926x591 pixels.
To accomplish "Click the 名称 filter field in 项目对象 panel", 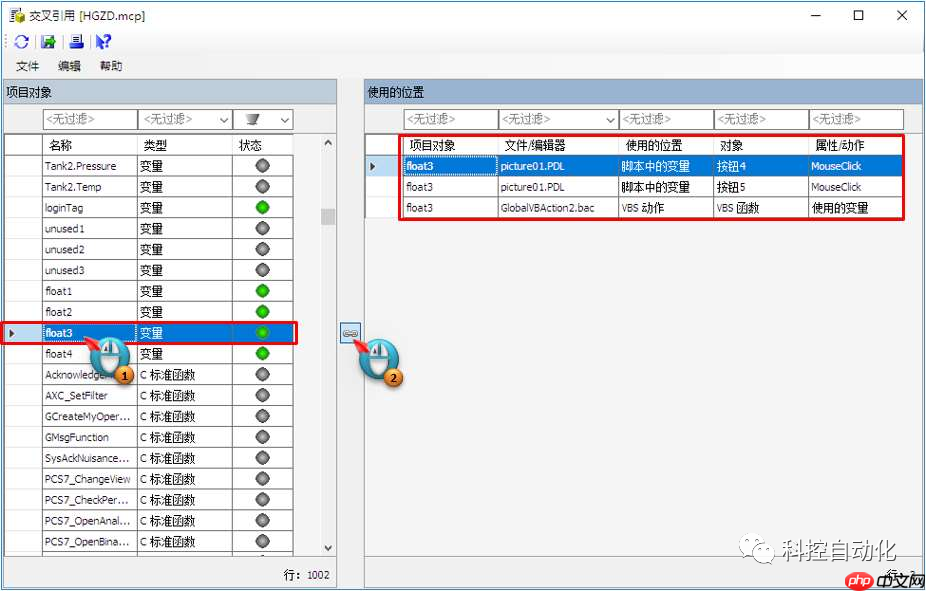I will [x=90, y=119].
